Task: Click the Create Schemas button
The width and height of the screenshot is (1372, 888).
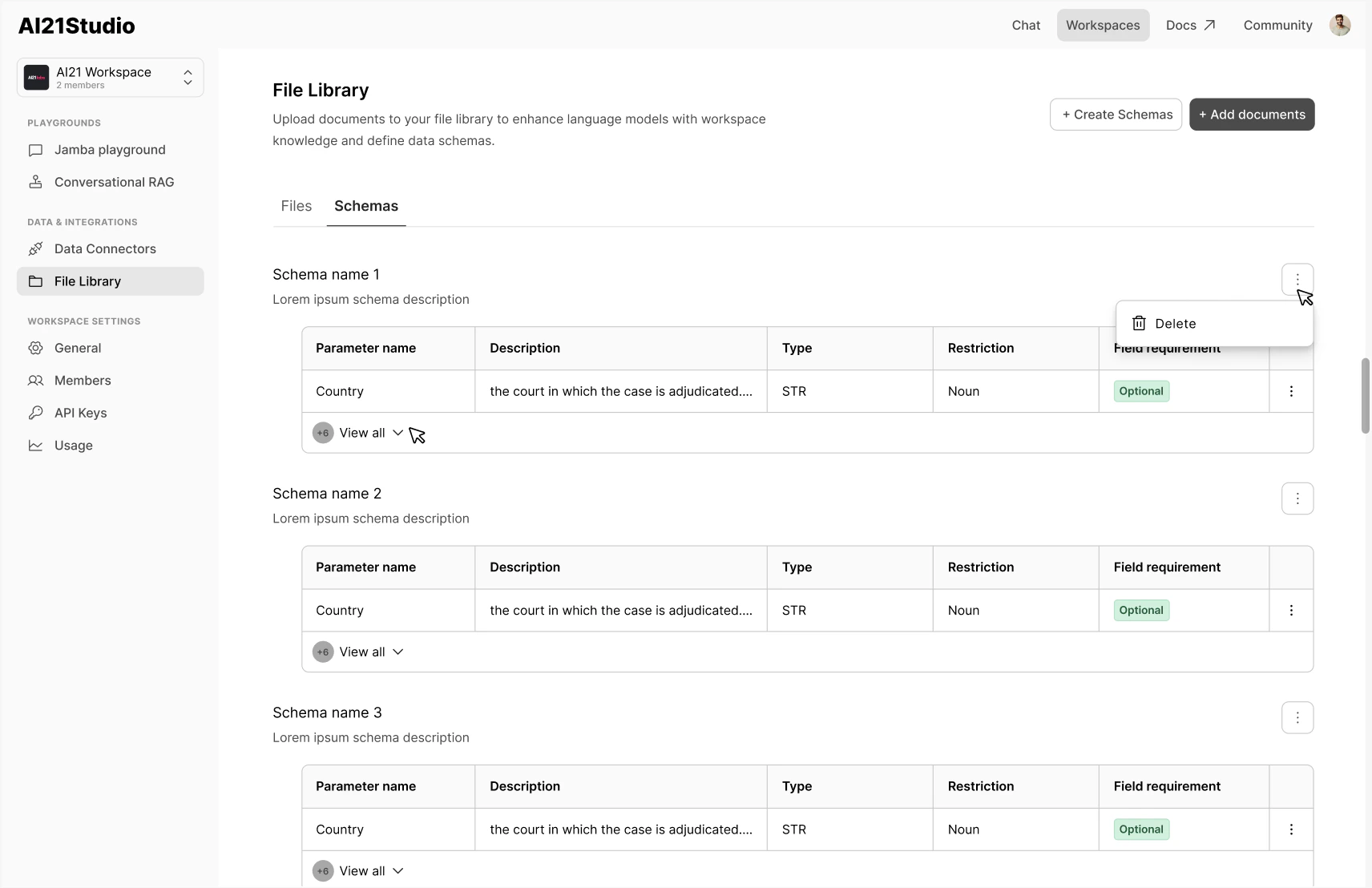Action: pyautogui.click(x=1115, y=114)
